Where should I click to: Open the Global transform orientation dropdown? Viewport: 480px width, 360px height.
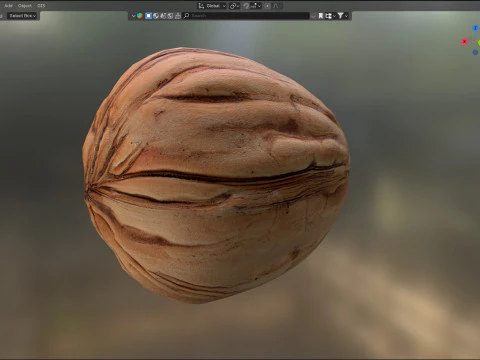click(212, 6)
